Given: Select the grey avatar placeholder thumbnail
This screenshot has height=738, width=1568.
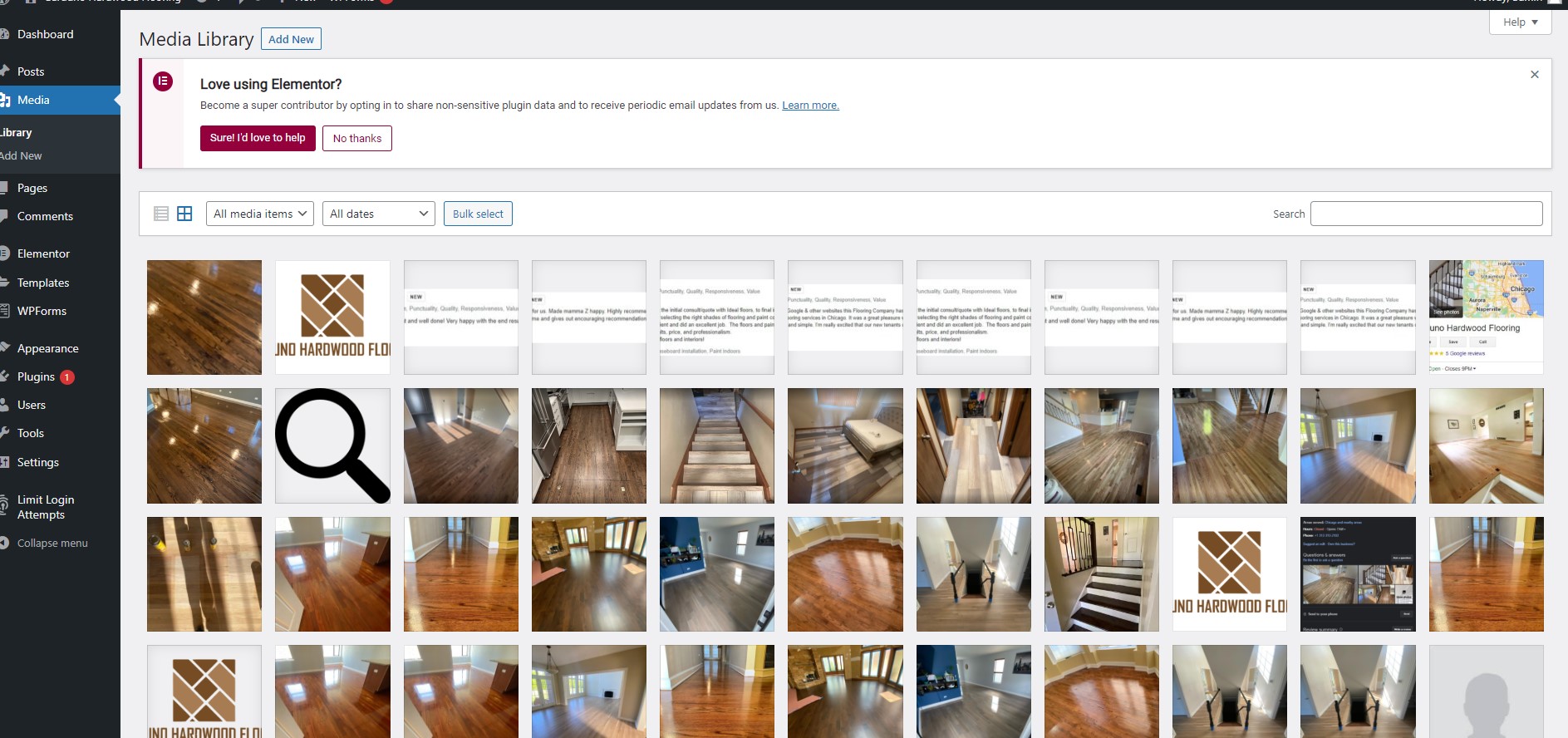Looking at the screenshot, I should 1486,691.
